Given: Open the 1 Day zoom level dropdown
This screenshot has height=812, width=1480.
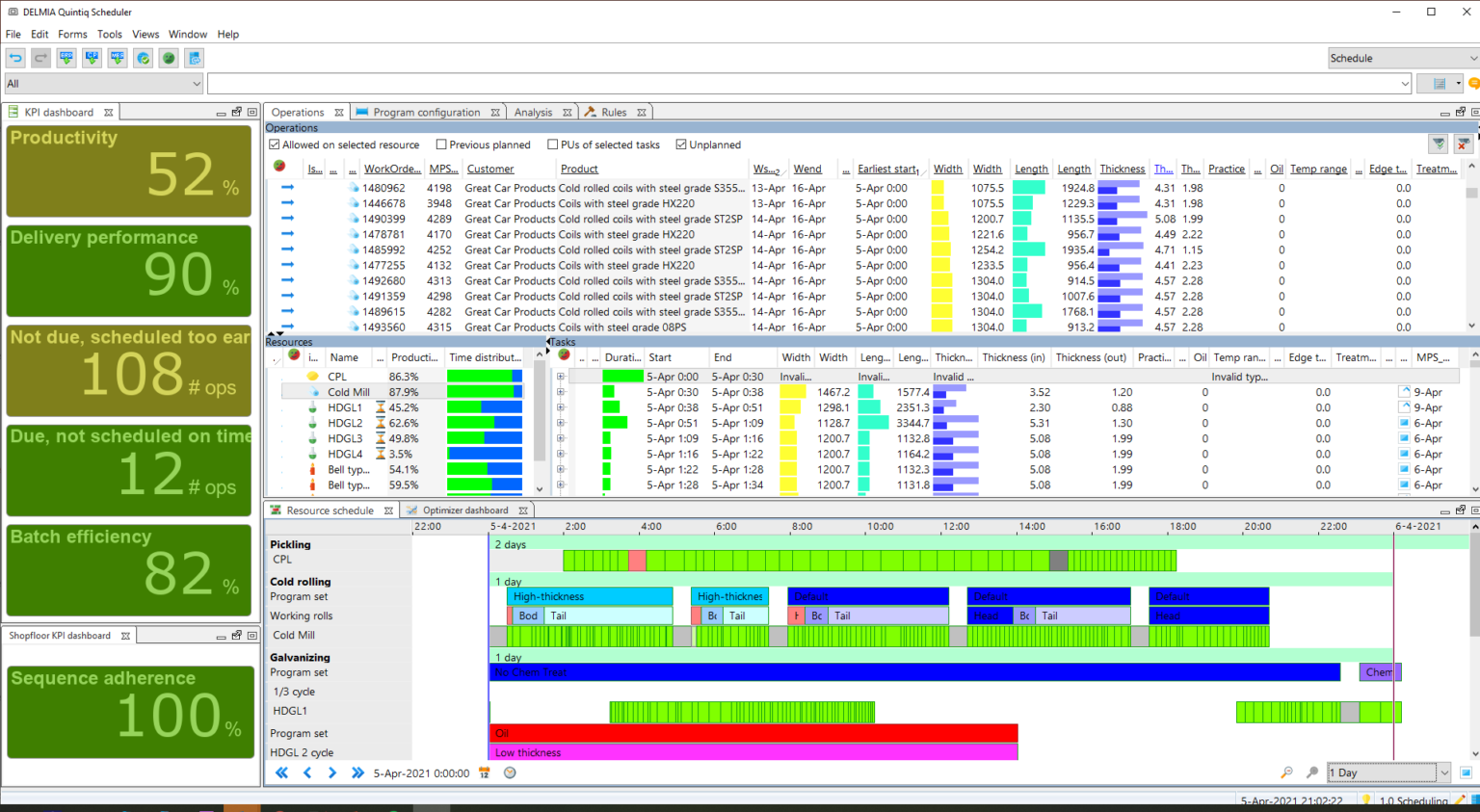Looking at the screenshot, I should [1443, 773].
